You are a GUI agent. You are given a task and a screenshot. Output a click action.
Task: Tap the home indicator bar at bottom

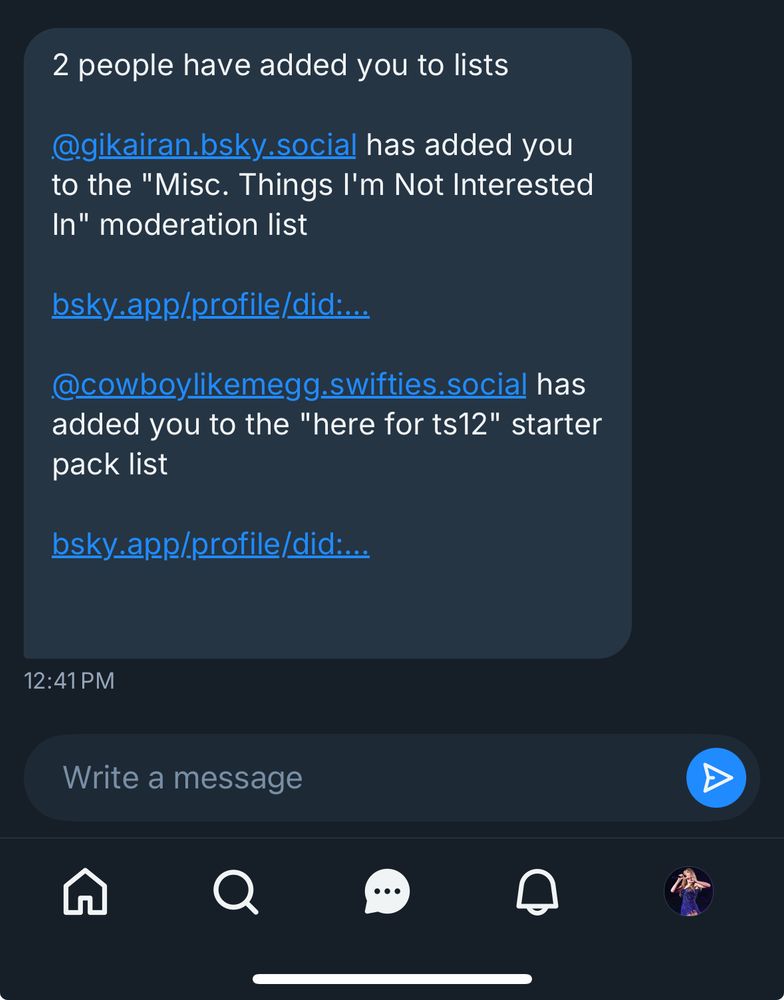392,979
